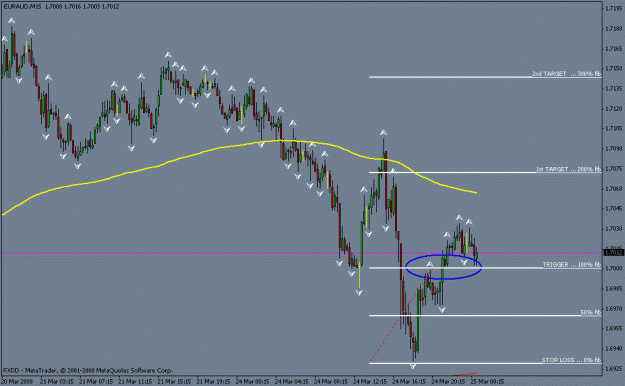Click price axis value 1.7105
625x386 pixels.
(x=614, y=128)
